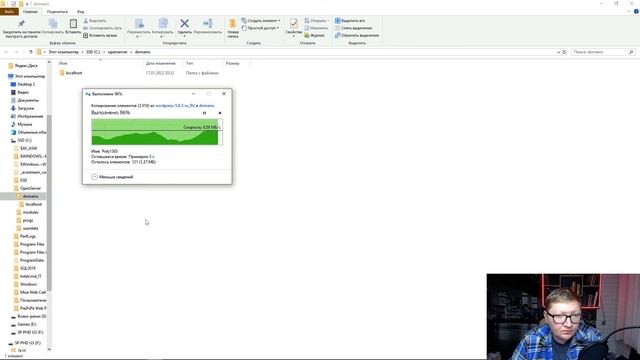Screen dimensions: 640x360
Task: Click the large Вставить clipboard button
Action: pyautogui.click(x=73, y=27)
